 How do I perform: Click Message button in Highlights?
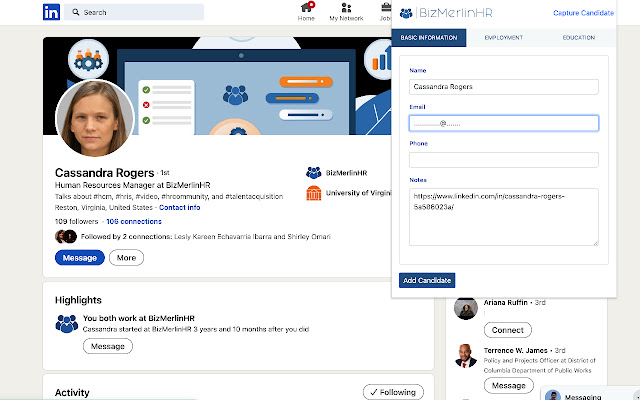[x=108, y=346]
